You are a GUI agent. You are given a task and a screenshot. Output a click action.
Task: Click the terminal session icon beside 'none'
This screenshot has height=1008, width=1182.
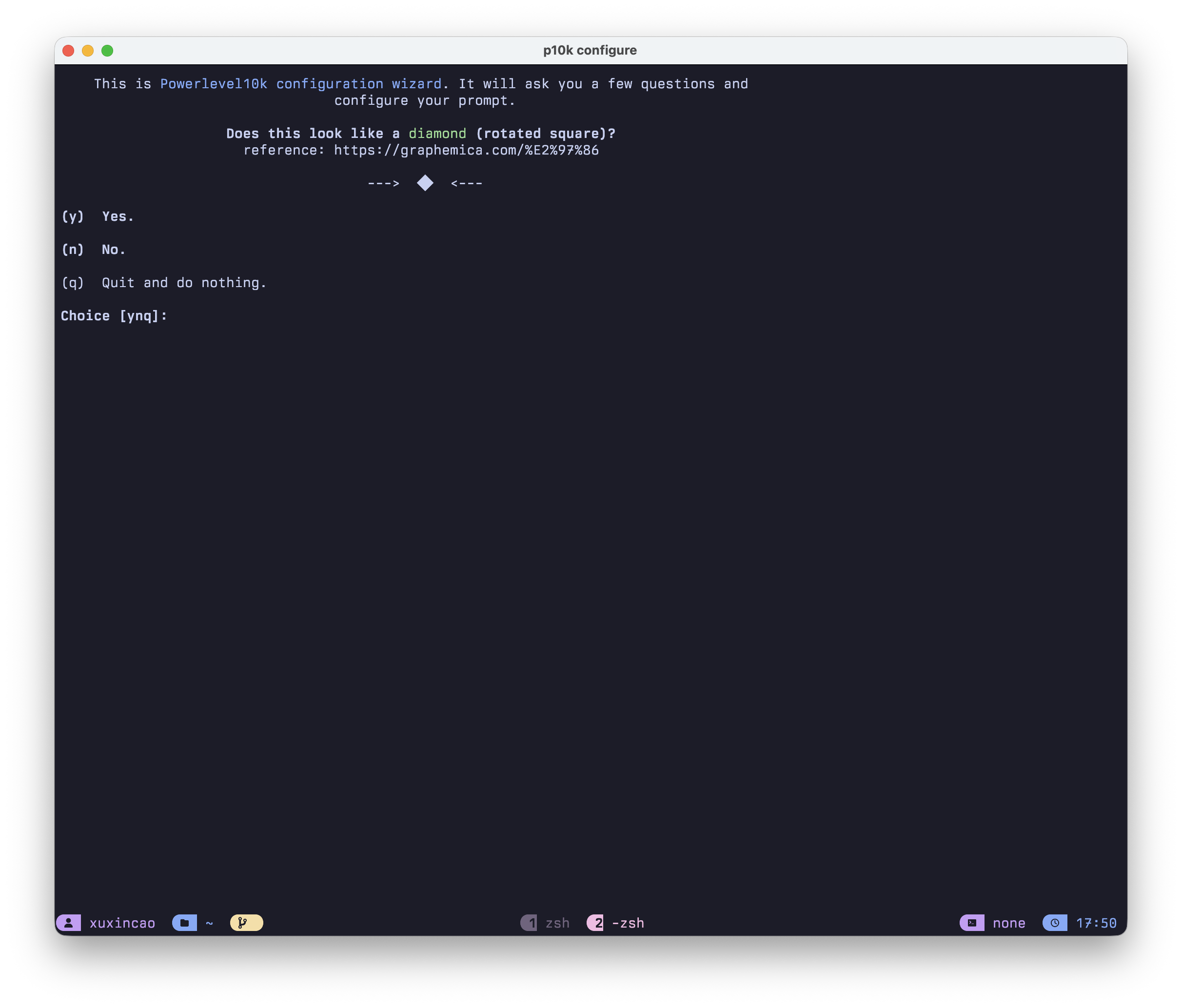tap(971, 923)
